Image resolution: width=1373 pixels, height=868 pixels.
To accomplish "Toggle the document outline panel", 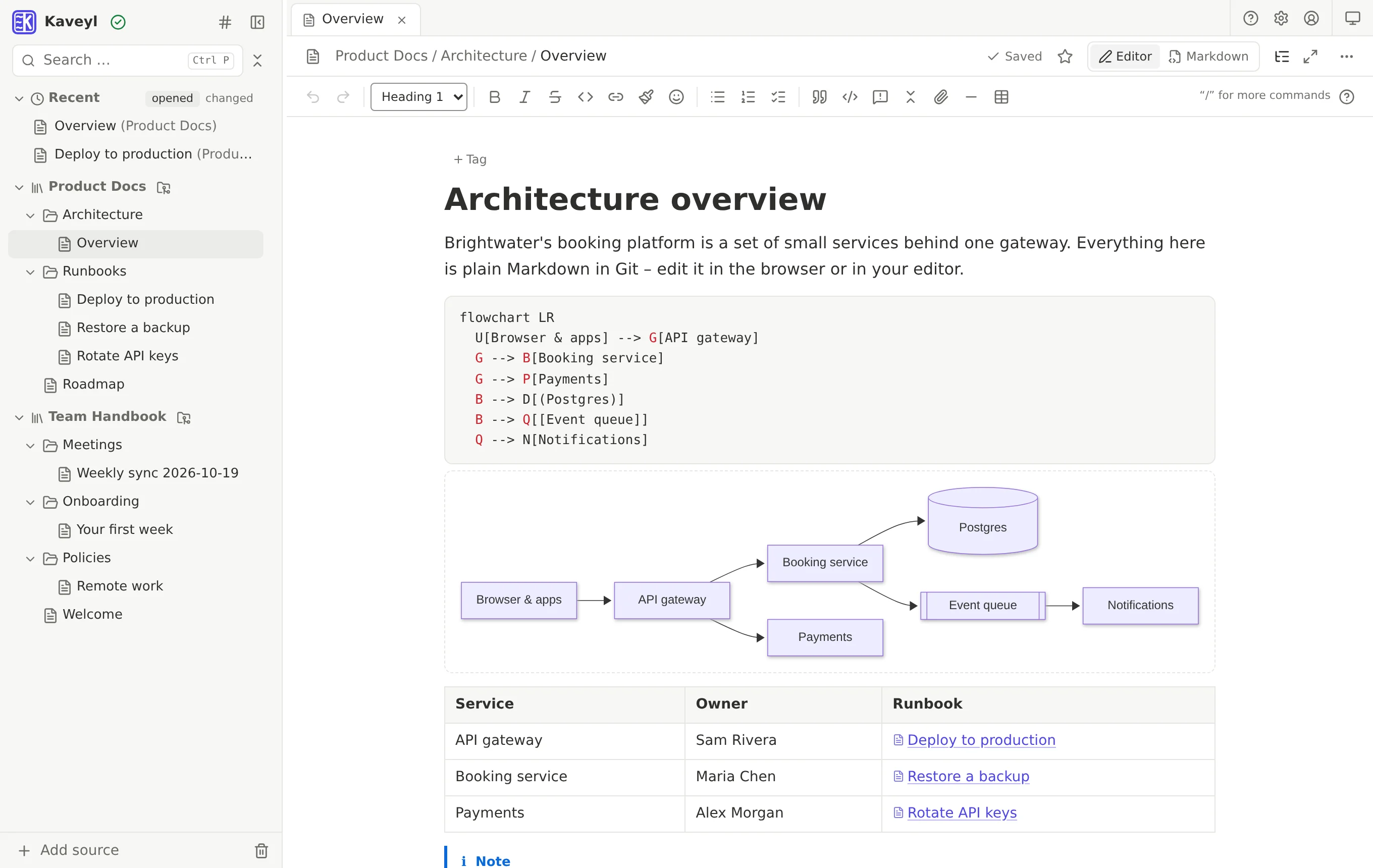I will 1282,57.
